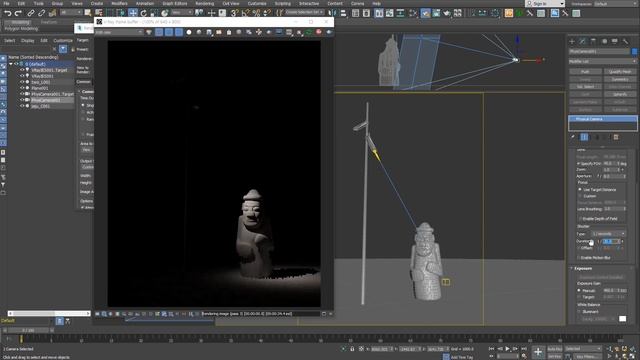Click the filter icon in Scene Explorer
This screenshot has height=360, width=640.
pos(63,49)
